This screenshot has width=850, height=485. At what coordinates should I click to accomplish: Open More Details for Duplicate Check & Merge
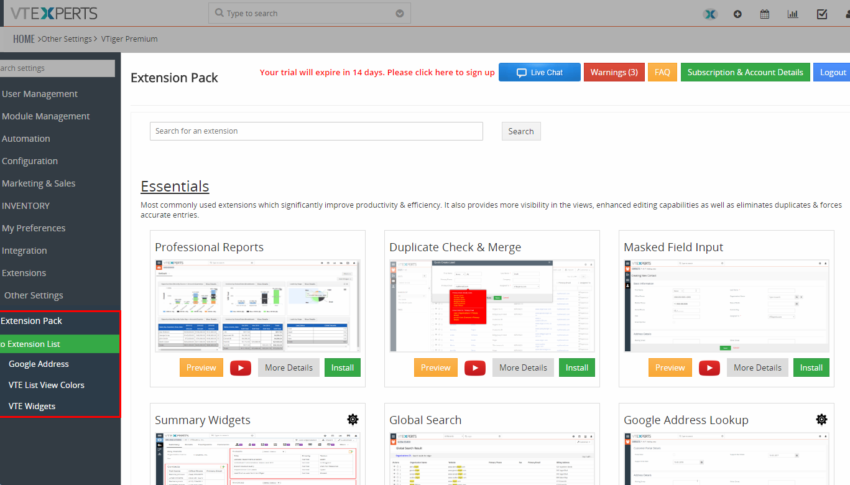tap(523, 367)
